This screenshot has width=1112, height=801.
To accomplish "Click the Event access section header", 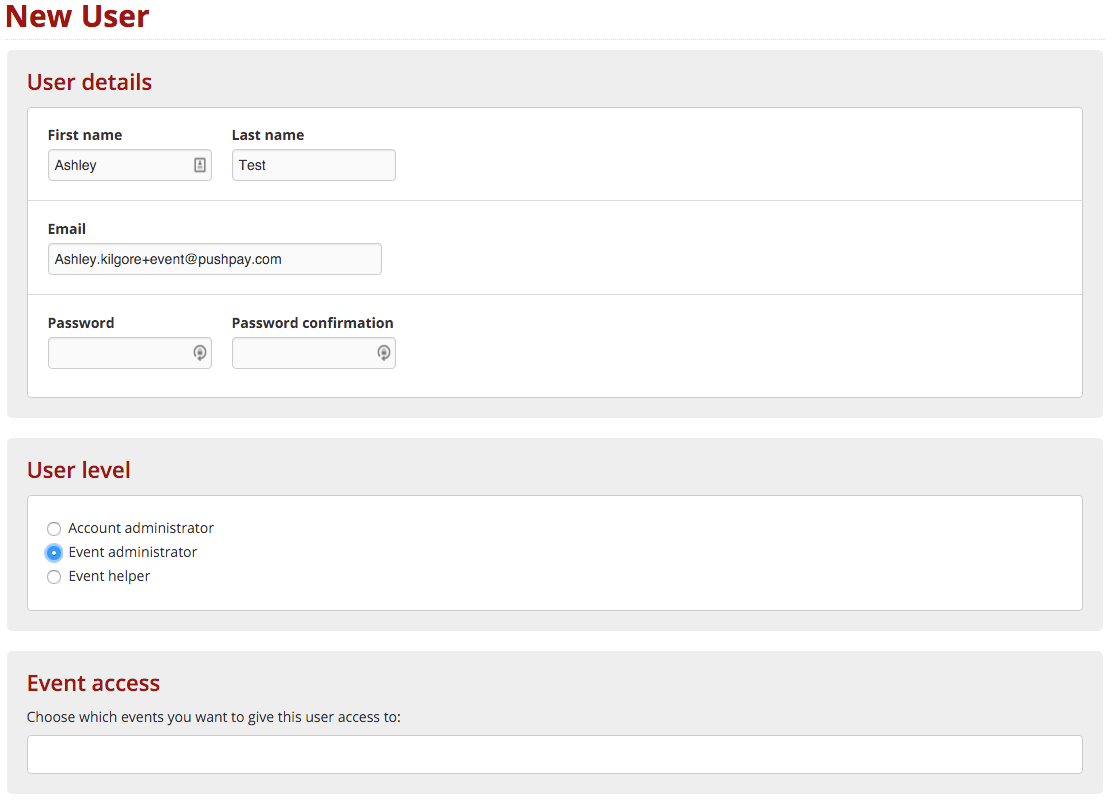I will (93, 683).
